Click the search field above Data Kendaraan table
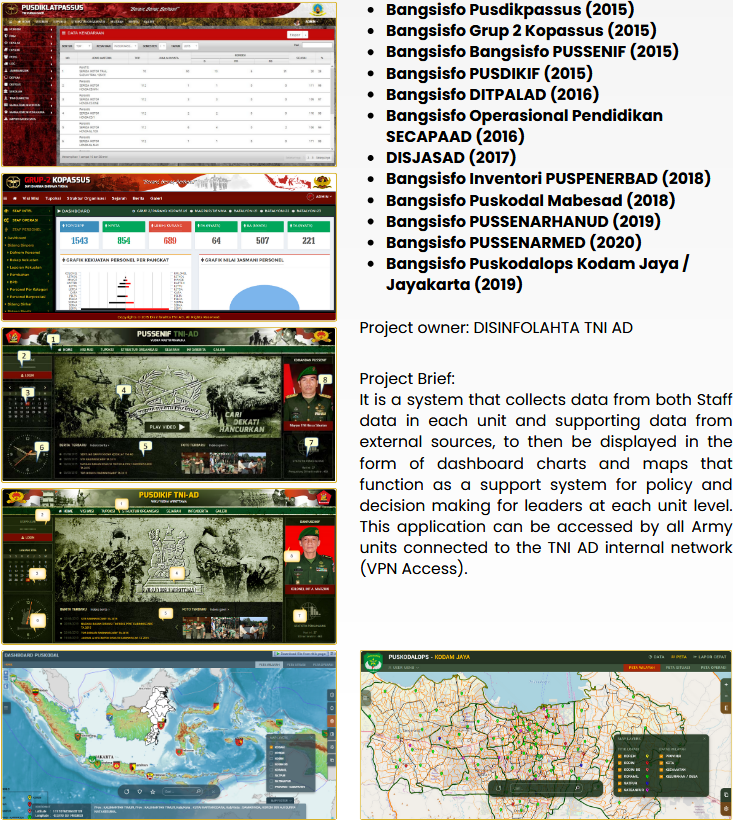This screenshot has height=822, width=733. coord(317,46)
